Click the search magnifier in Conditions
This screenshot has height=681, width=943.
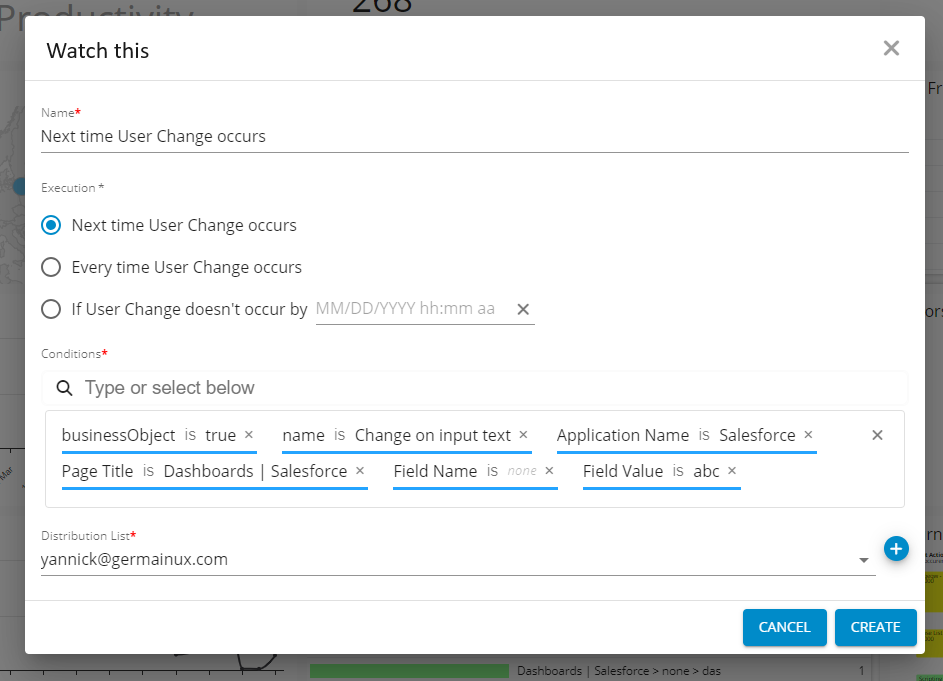64,388
